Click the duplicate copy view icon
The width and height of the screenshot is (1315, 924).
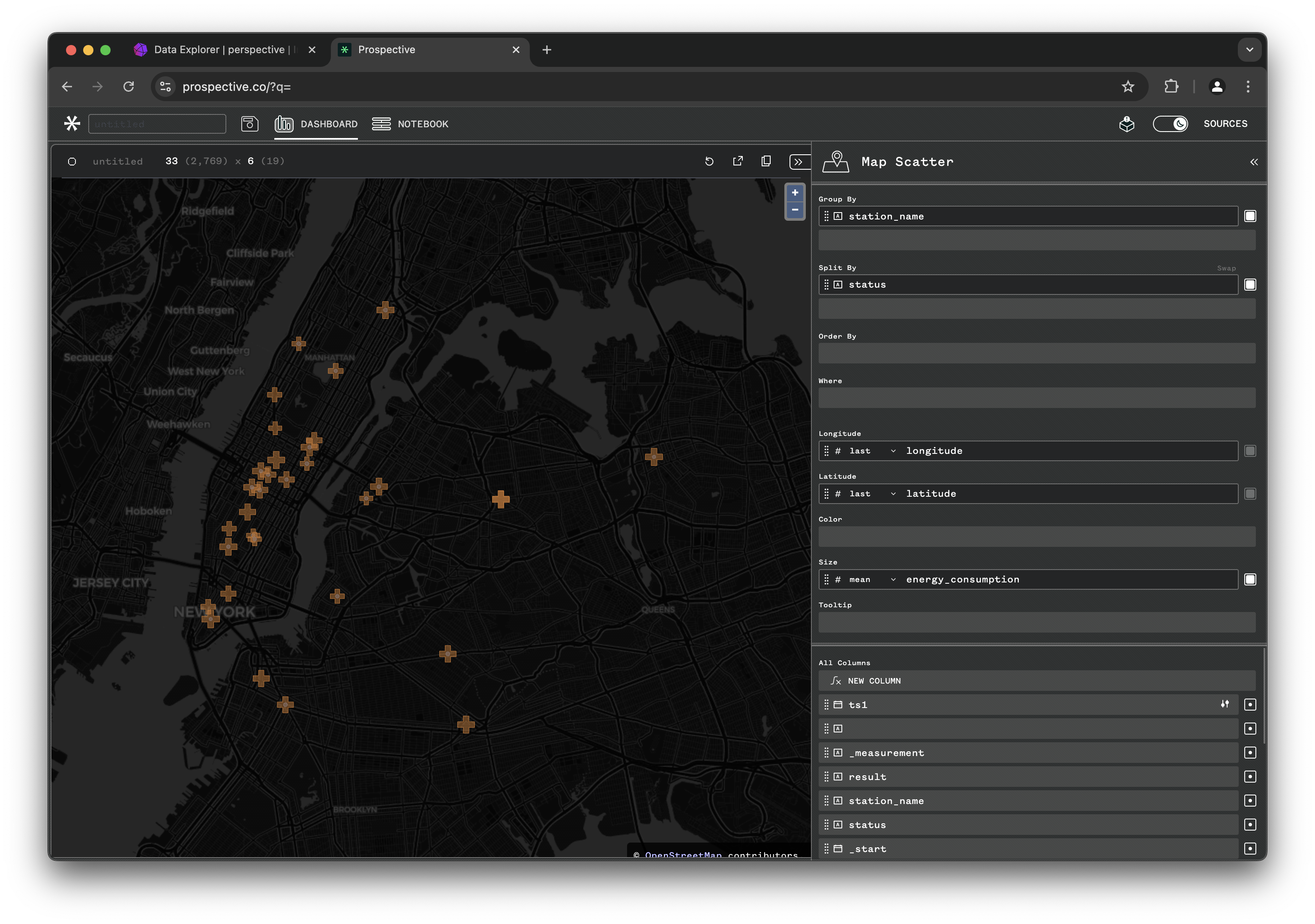tap(766, 162)
